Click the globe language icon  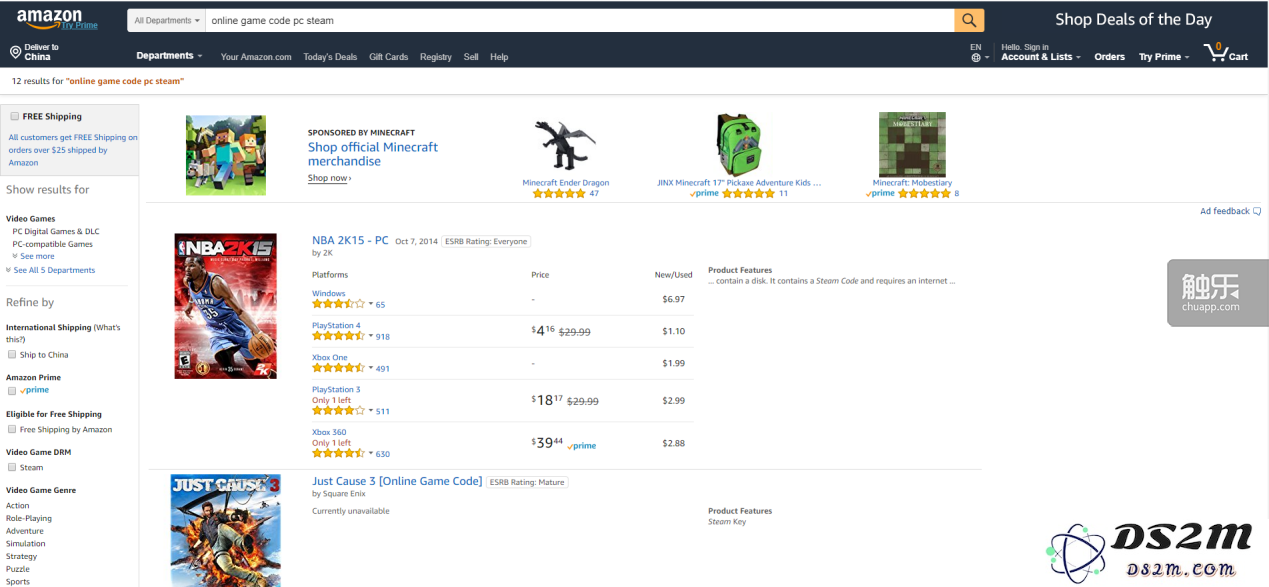pos(976,58)
